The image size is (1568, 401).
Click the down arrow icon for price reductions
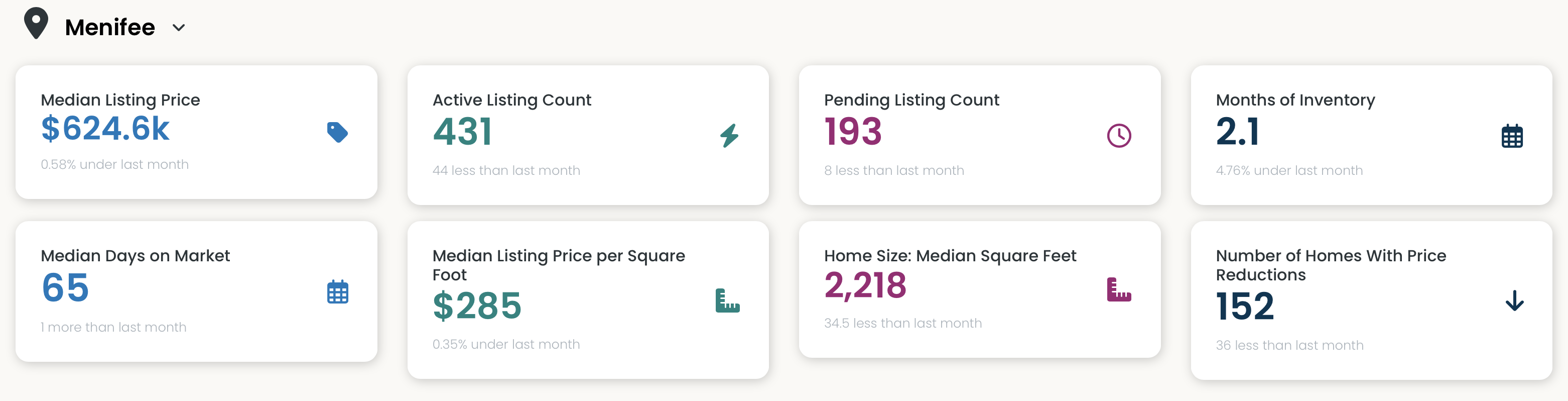coord(1514,300)
